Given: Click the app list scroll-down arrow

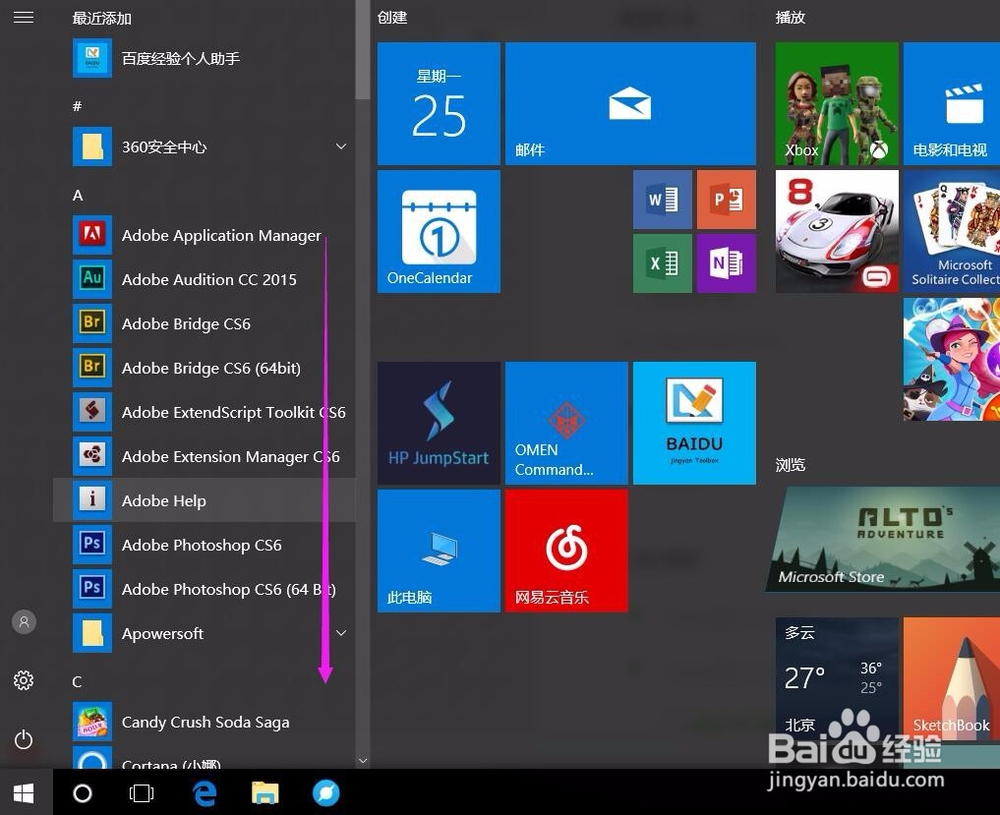Looking at the screenshot, I should click(363, 761).
